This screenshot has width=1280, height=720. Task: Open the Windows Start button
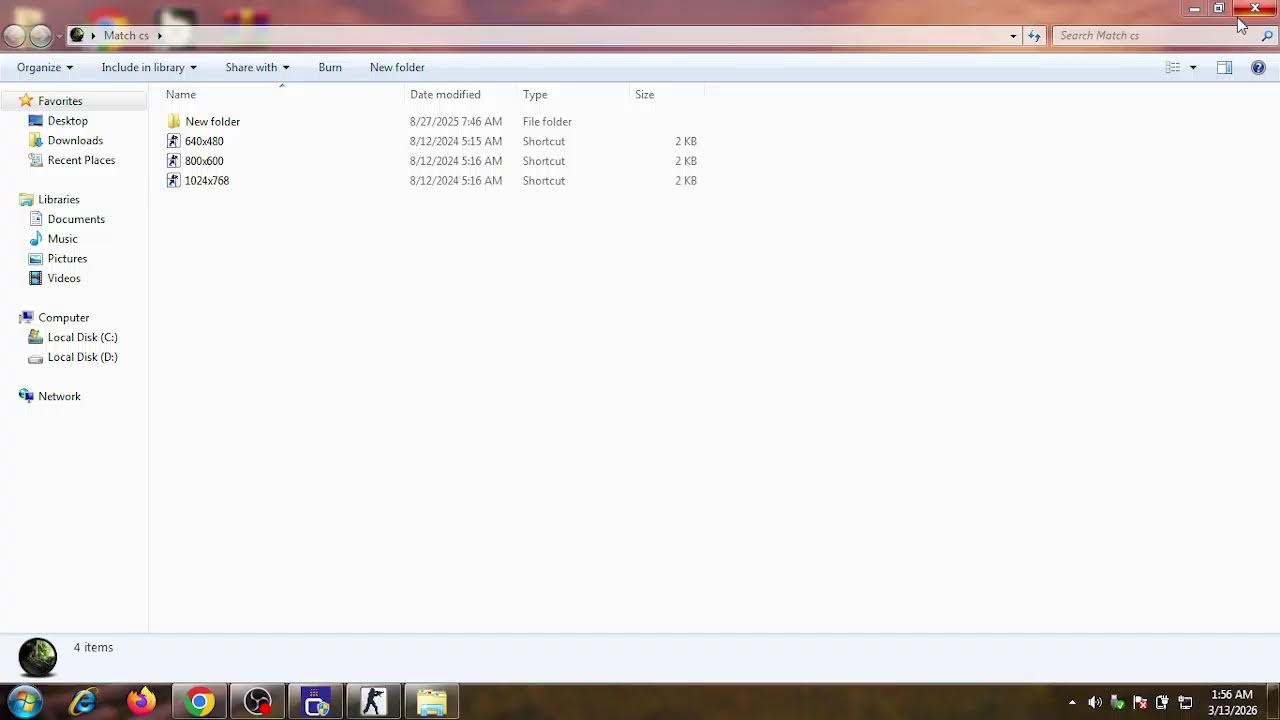click(x=24, y=702)
